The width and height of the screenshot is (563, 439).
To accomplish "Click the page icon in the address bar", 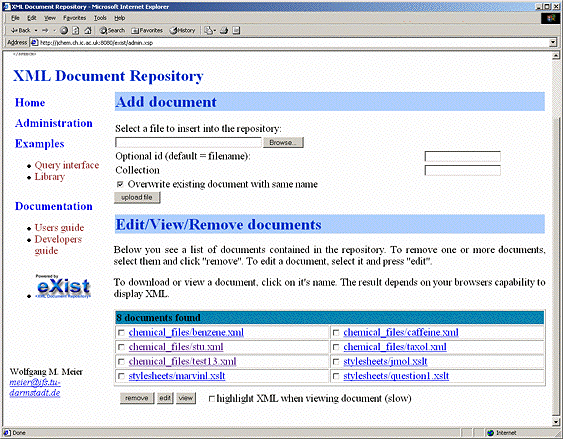I will (x=34, y=43).
